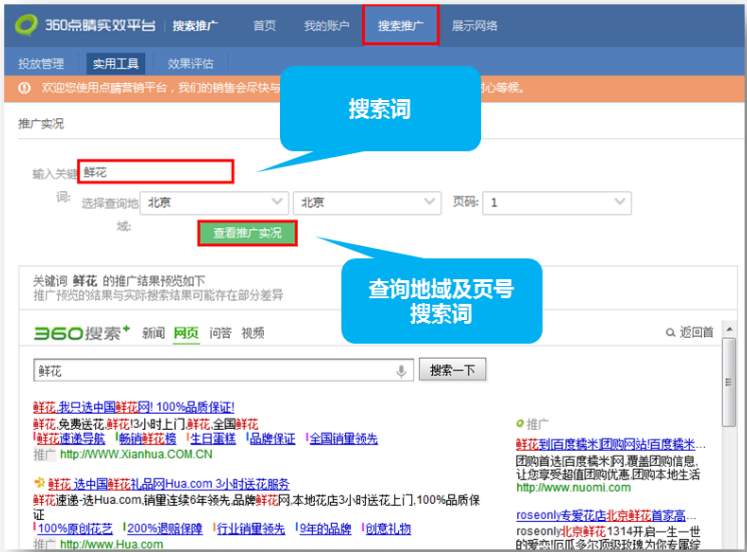This screenshot has height=552, width=747.
Task: Click the 搜索一下 button
Action: click(x=453, y=370)
